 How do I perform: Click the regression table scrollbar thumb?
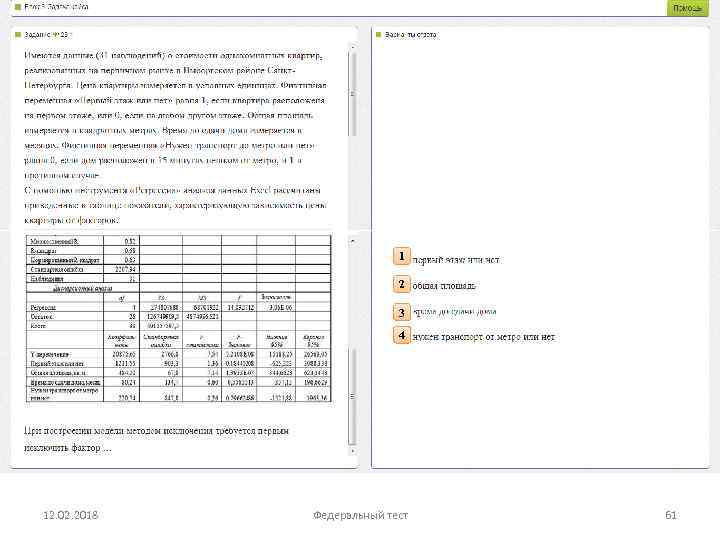tap(353, 396)
